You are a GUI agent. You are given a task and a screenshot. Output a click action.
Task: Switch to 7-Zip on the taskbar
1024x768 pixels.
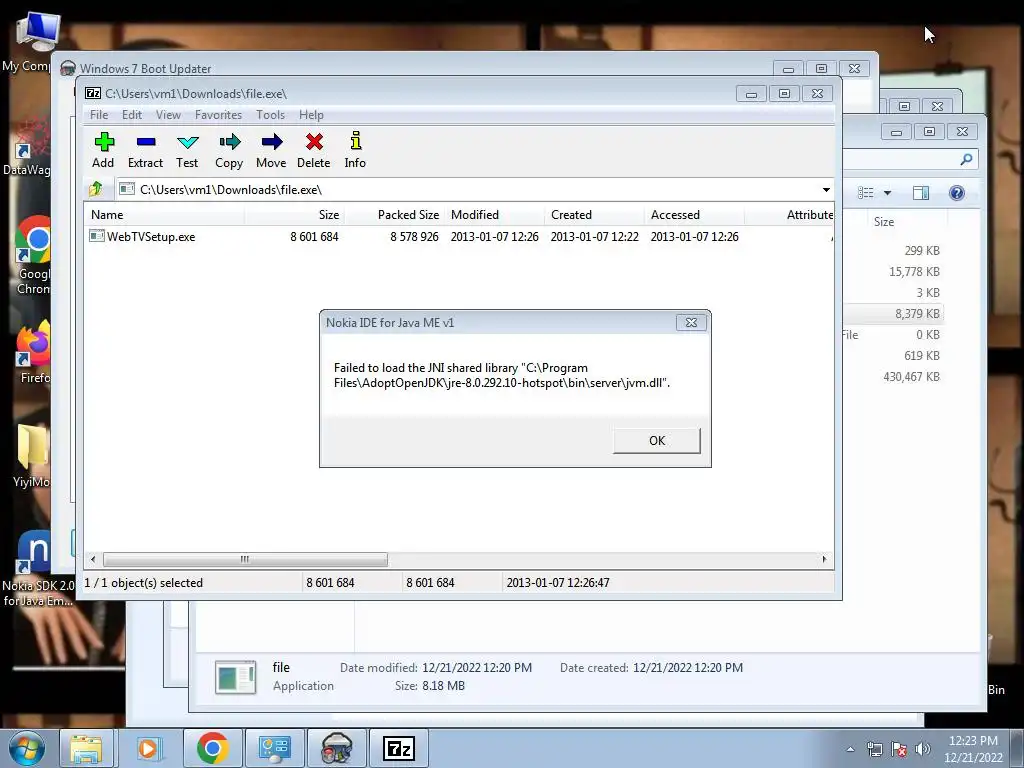click(x=399, y=748)
